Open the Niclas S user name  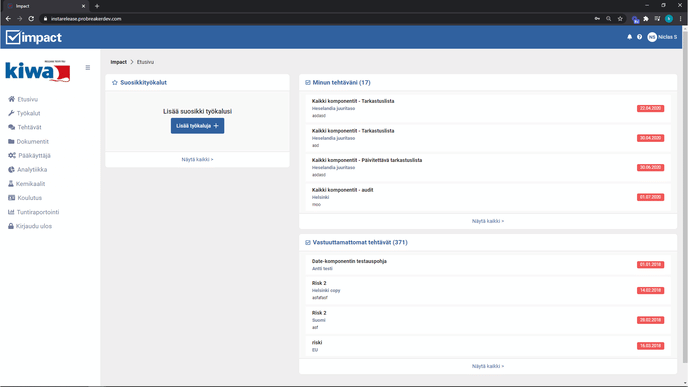[x=667, y=37]
